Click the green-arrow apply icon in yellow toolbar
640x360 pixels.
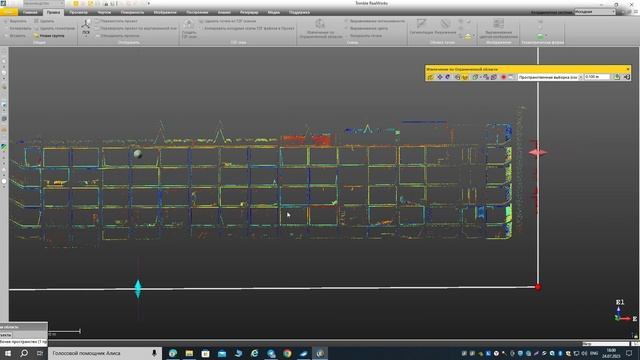coord(617,77)
